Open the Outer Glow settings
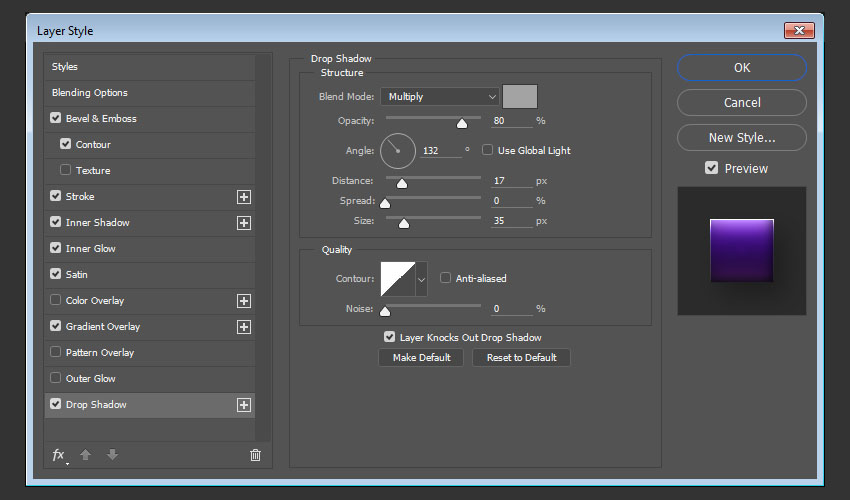 coord(90,379)
